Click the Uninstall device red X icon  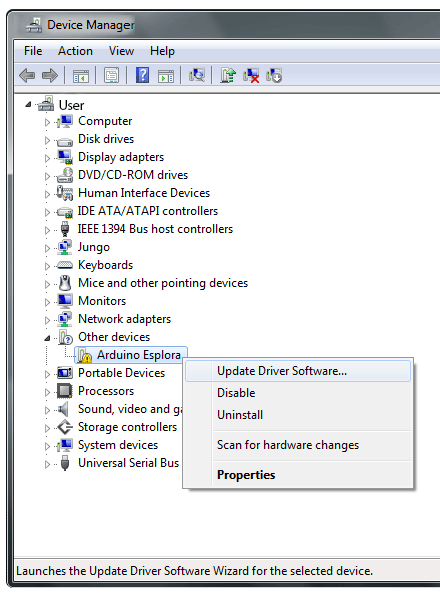[251, 75]
